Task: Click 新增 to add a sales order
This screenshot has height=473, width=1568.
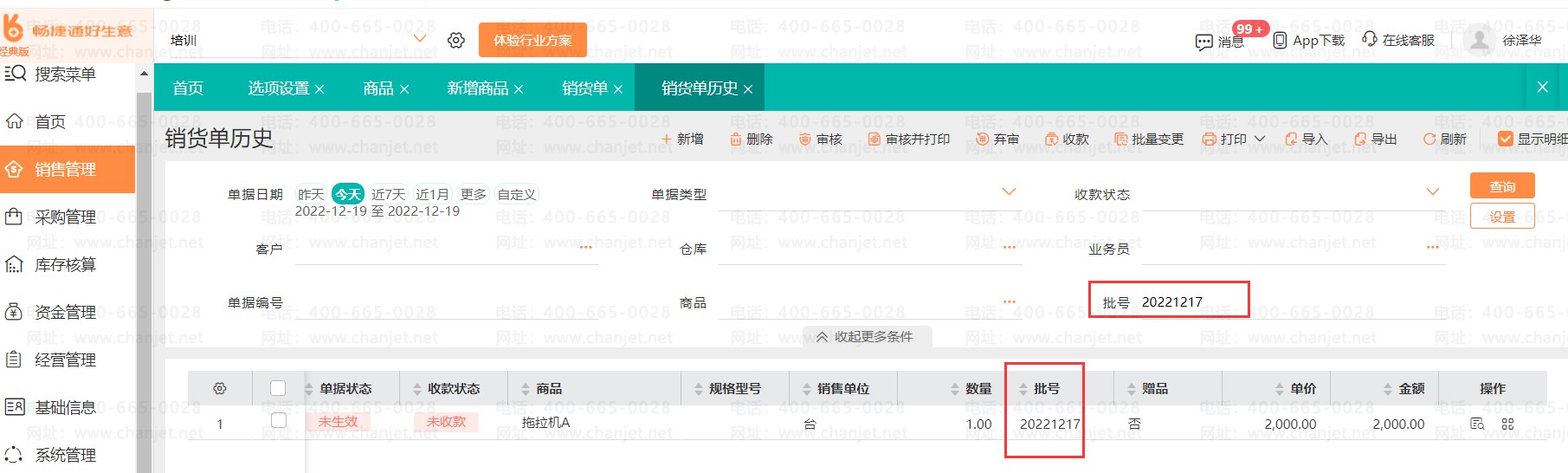Action: point(682,139)
